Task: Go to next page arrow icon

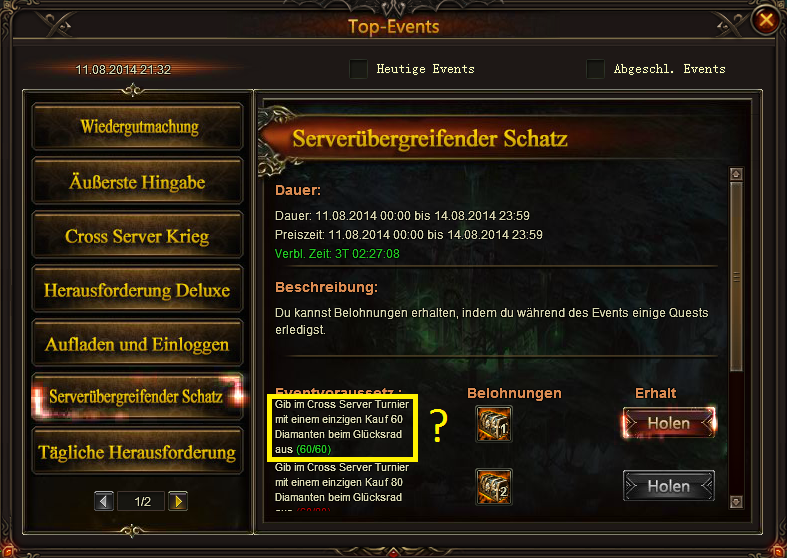Action: 178,501
